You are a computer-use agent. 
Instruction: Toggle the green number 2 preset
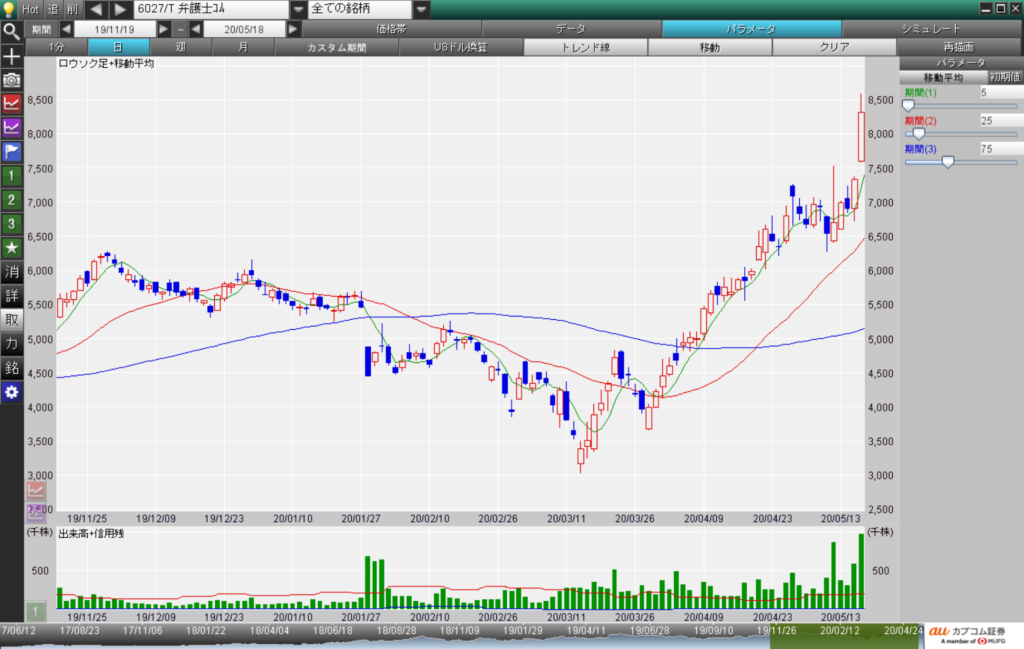coord(11,200)
